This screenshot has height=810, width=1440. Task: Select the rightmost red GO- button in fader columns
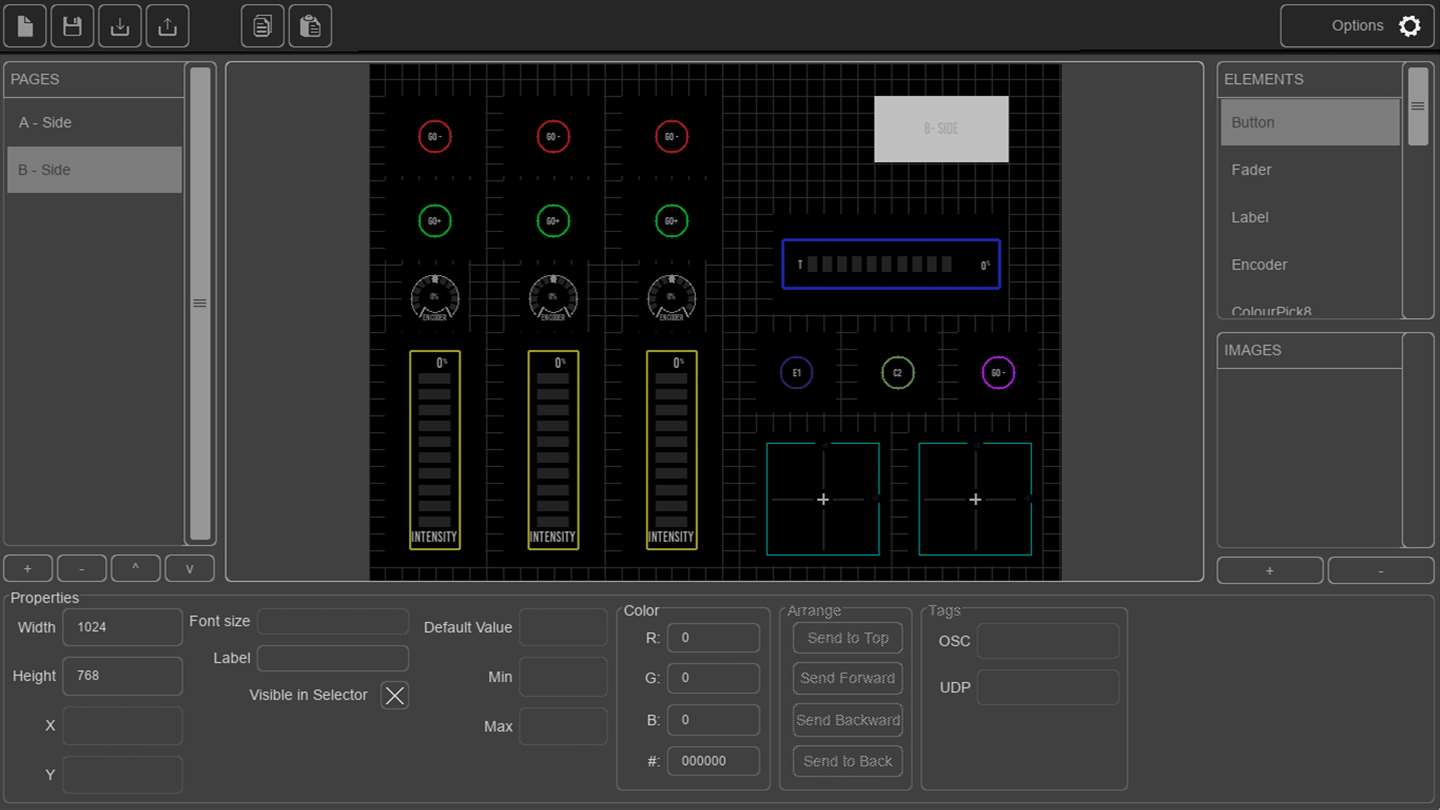click(x=671, y=136)
